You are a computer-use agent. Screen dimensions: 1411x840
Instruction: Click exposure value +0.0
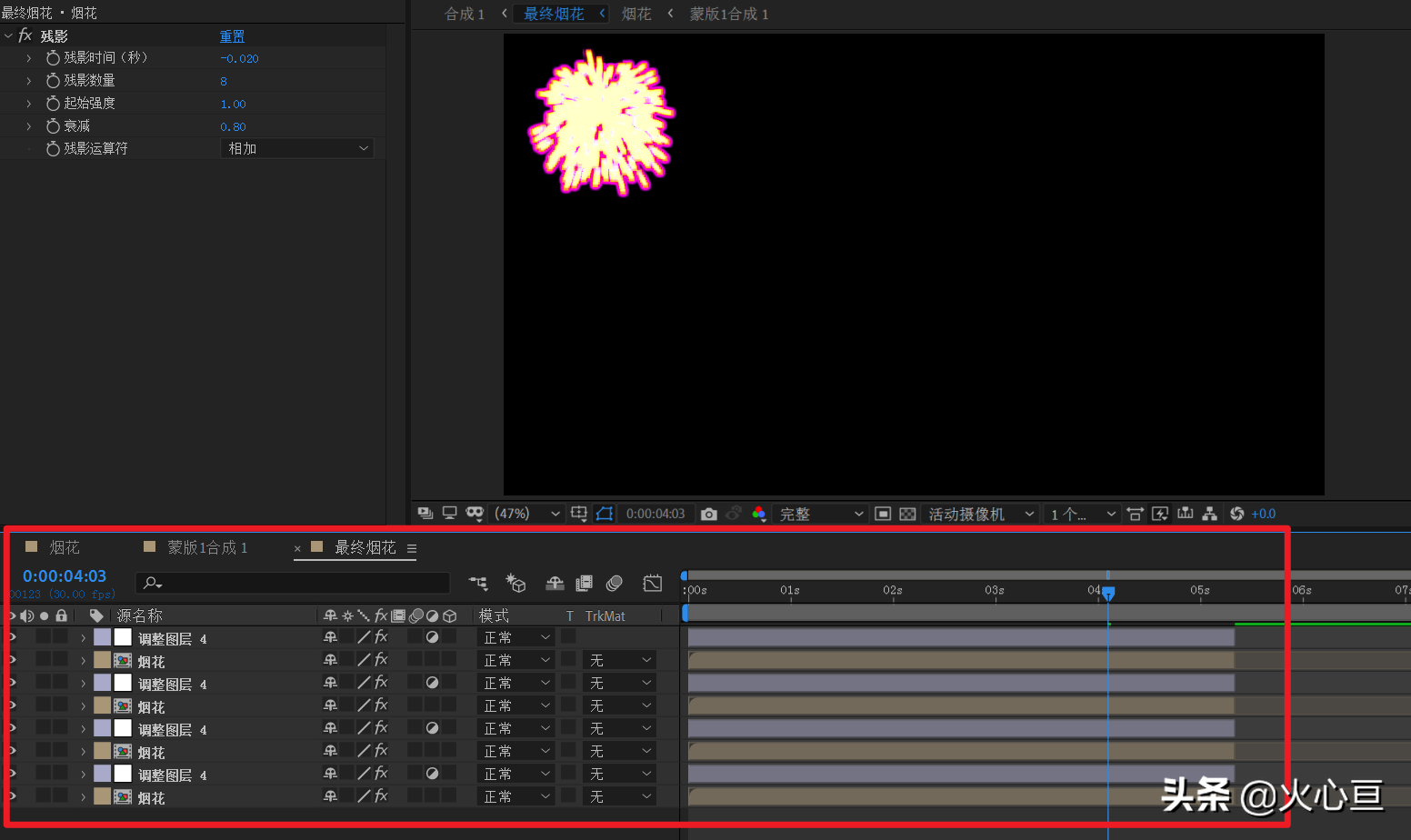[1264, 514]
